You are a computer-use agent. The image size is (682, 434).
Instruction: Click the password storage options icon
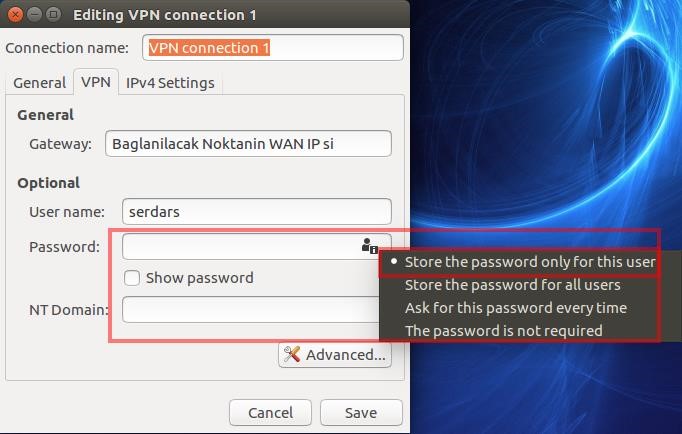[369, 246]
